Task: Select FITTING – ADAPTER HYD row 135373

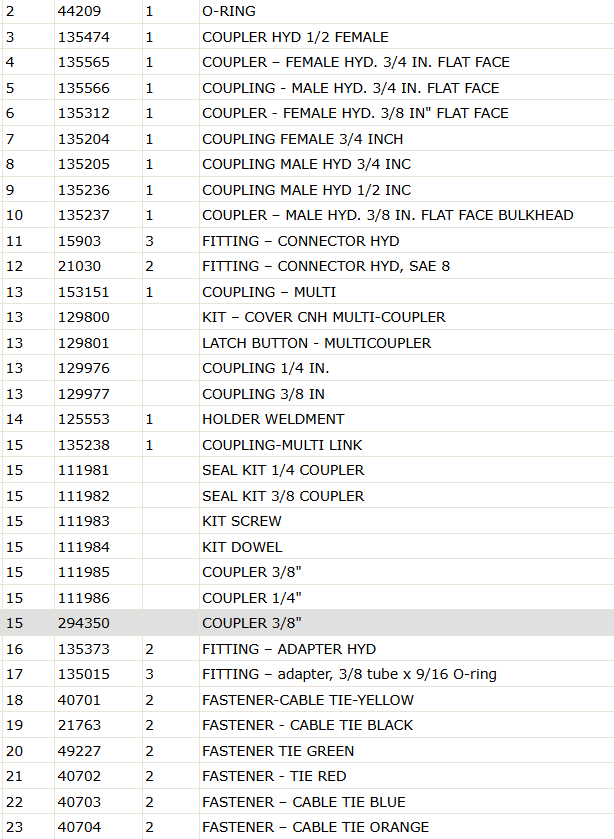Action: [307, 649]
